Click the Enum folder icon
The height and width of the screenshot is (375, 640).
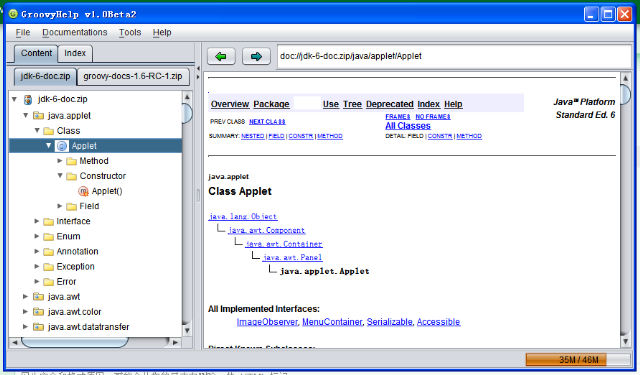[49, 236]
